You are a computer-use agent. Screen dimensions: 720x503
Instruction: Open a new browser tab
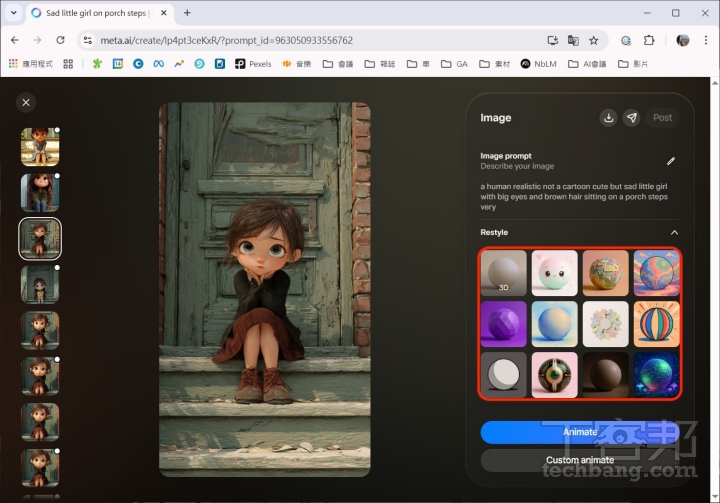pos(187,13)
